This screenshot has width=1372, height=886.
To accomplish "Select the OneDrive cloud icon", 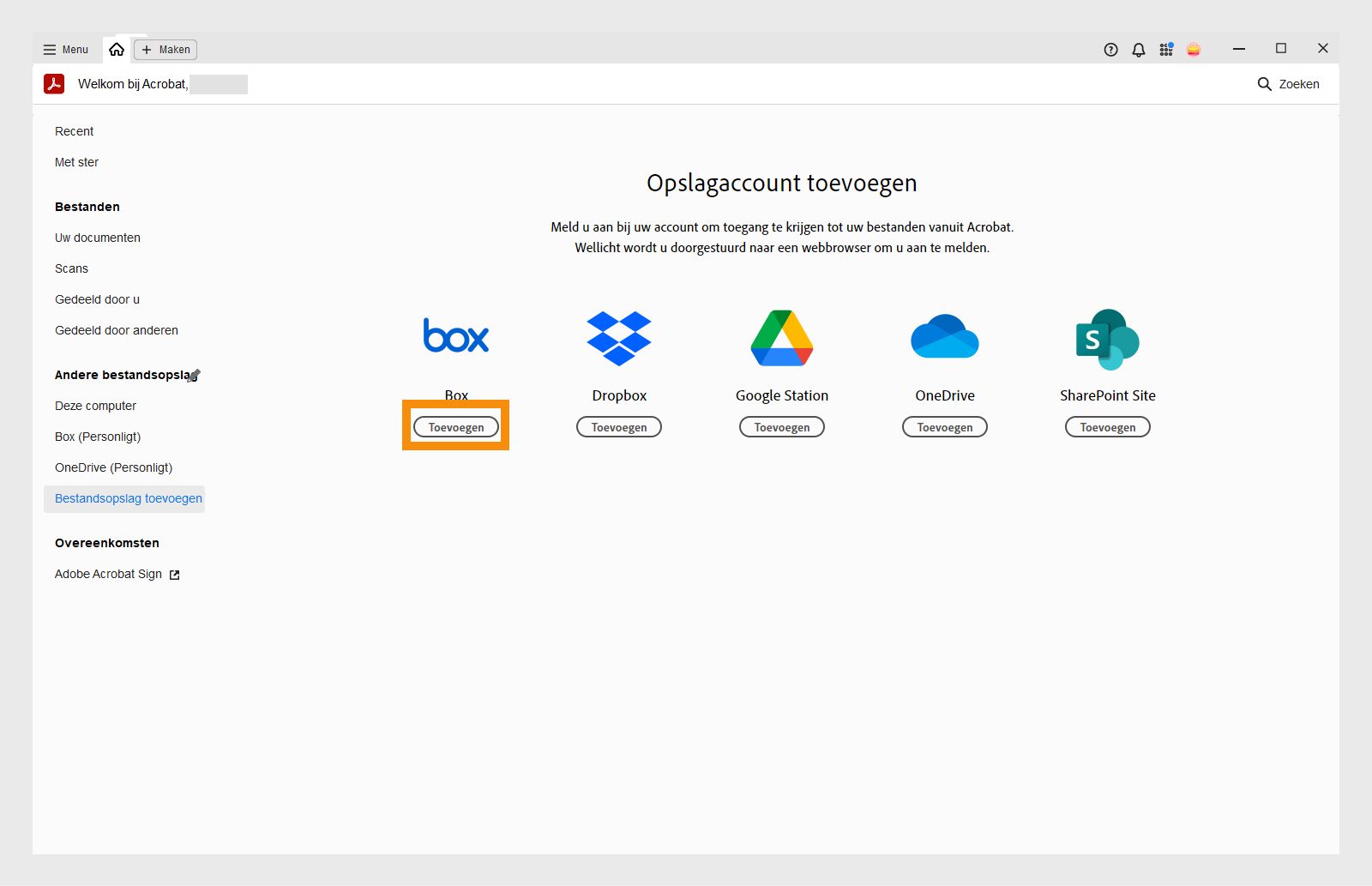I will (x=944, y=336).
